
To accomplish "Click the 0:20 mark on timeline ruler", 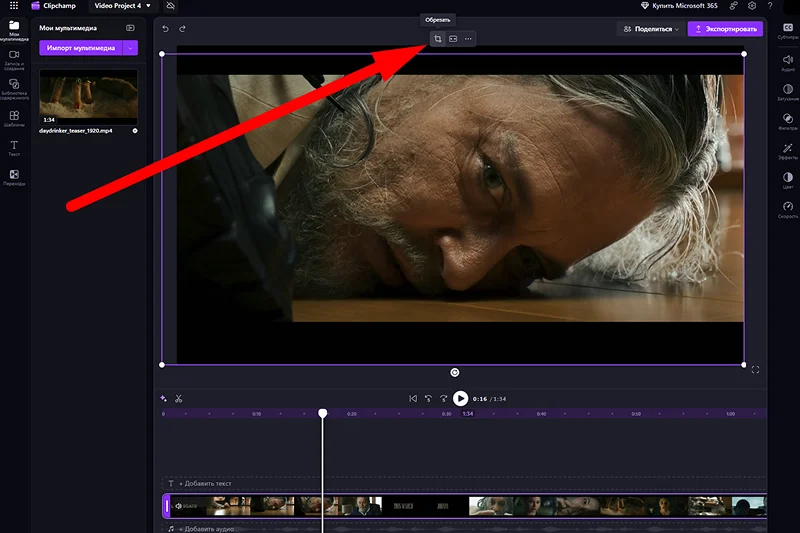I will point(352,414).
